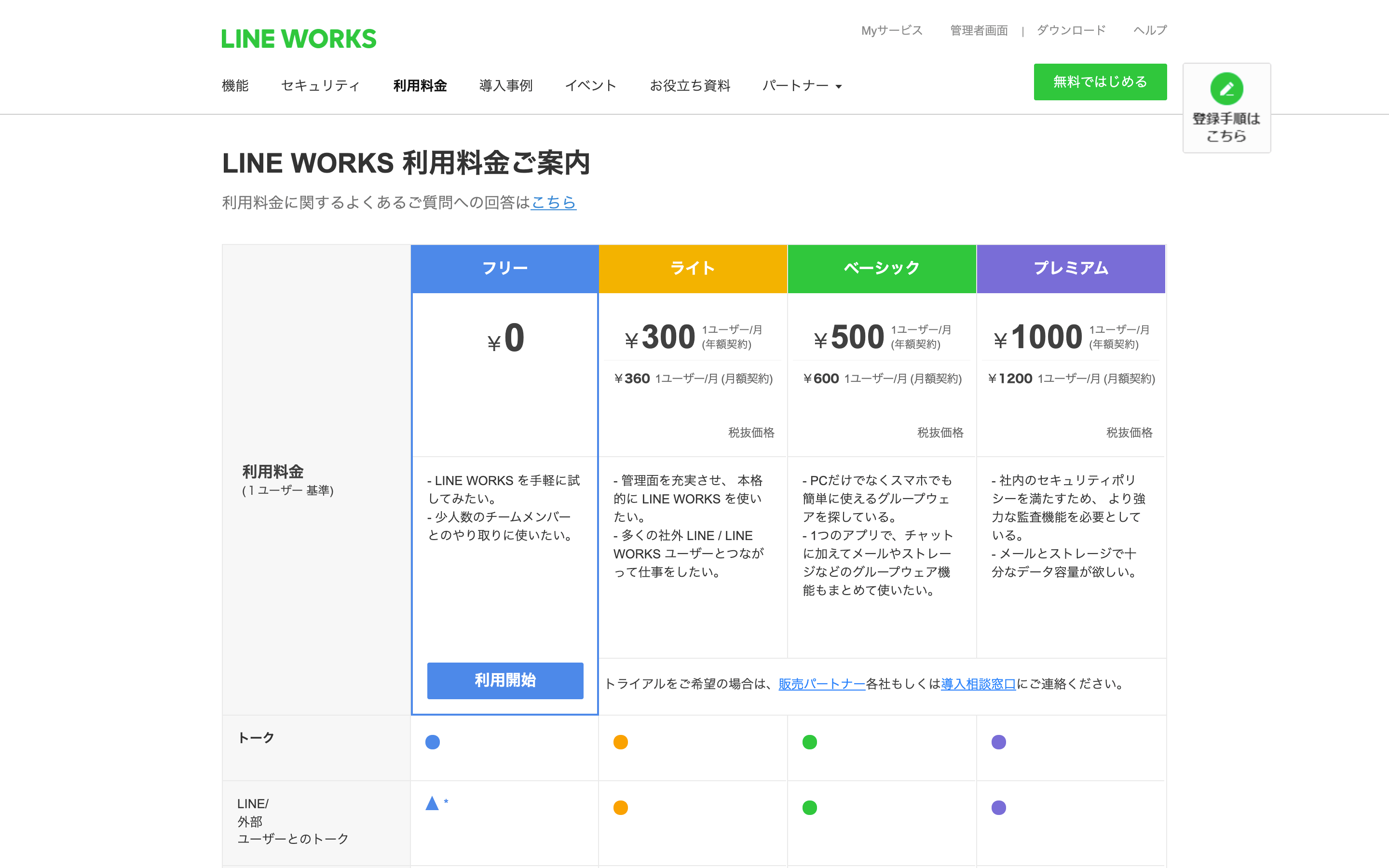Image resolution: width=1389 pixels, height=868 pixels.
Task: Click the asterisk next to blue triangle
Action: point(446,802)
